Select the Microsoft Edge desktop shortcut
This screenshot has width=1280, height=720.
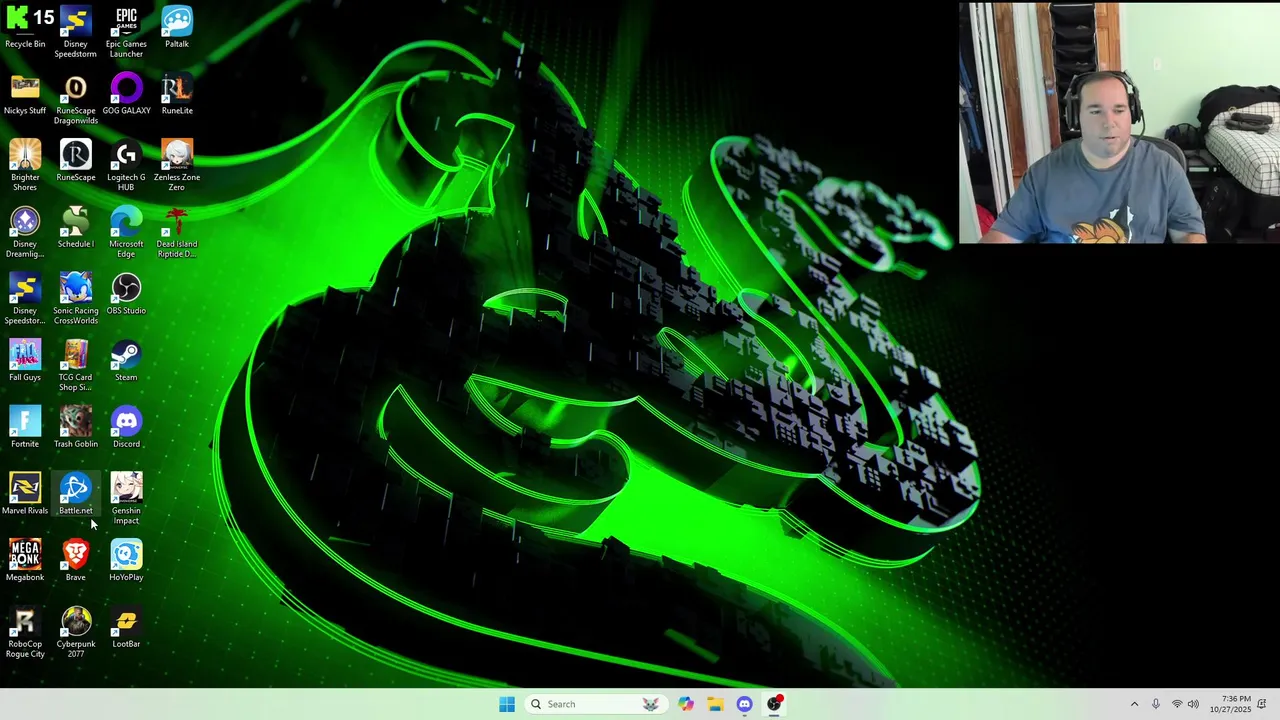[126, 232]
